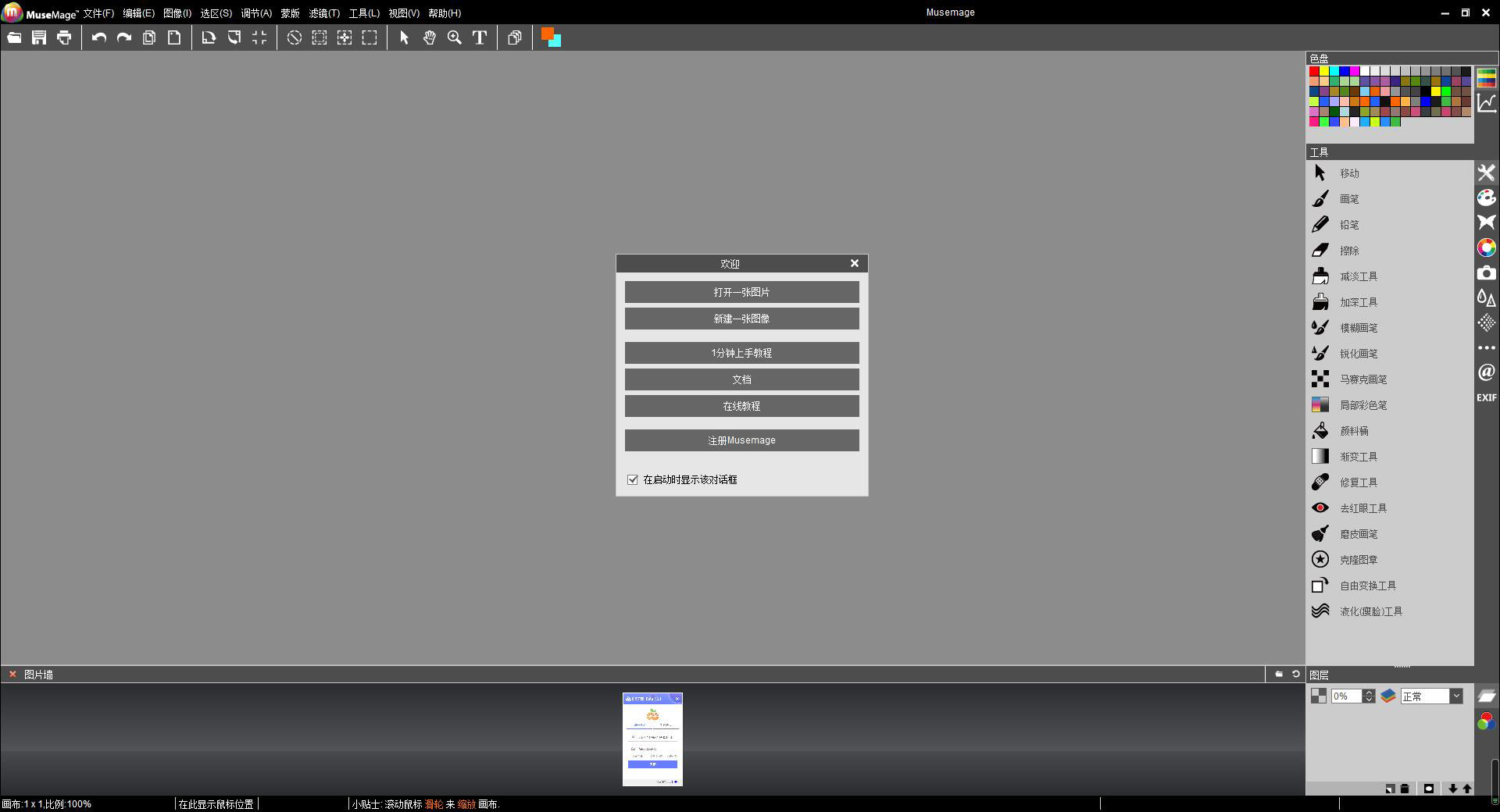The image size is (1500, 812).
Task: Open the 选区(S) menu
Action: [x=216, y=13]
